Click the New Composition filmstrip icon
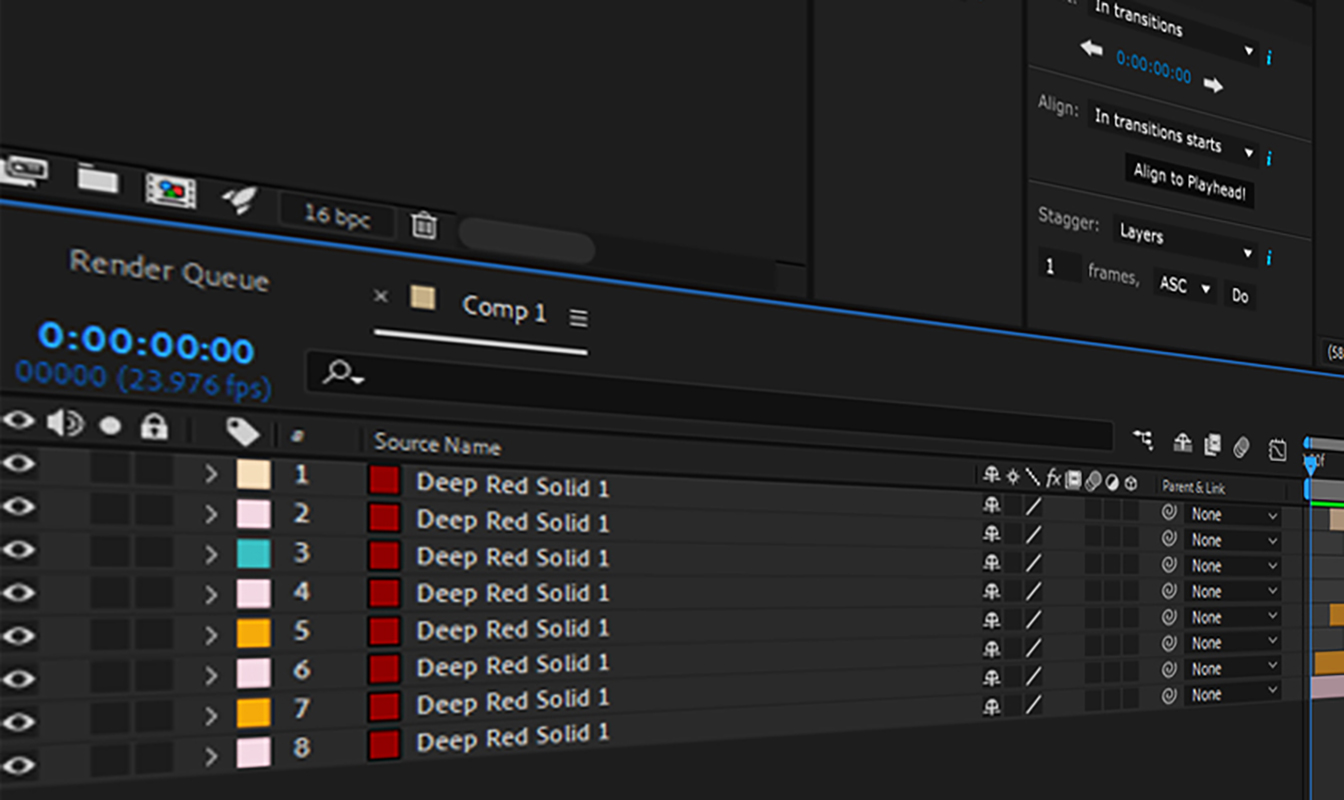This screenshot has height=800, width=1344. (170, 190)
